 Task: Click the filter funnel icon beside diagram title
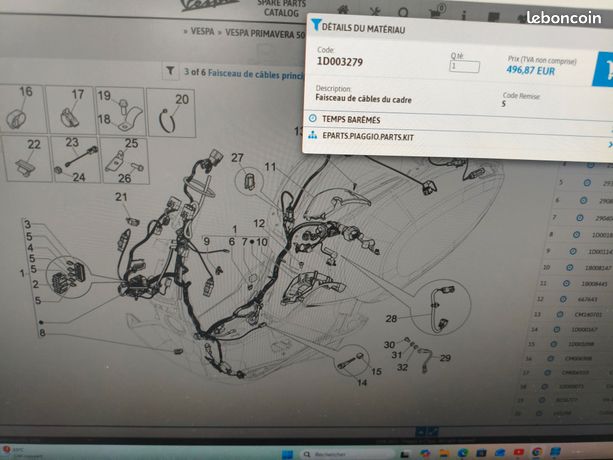(x=170, y=71)
